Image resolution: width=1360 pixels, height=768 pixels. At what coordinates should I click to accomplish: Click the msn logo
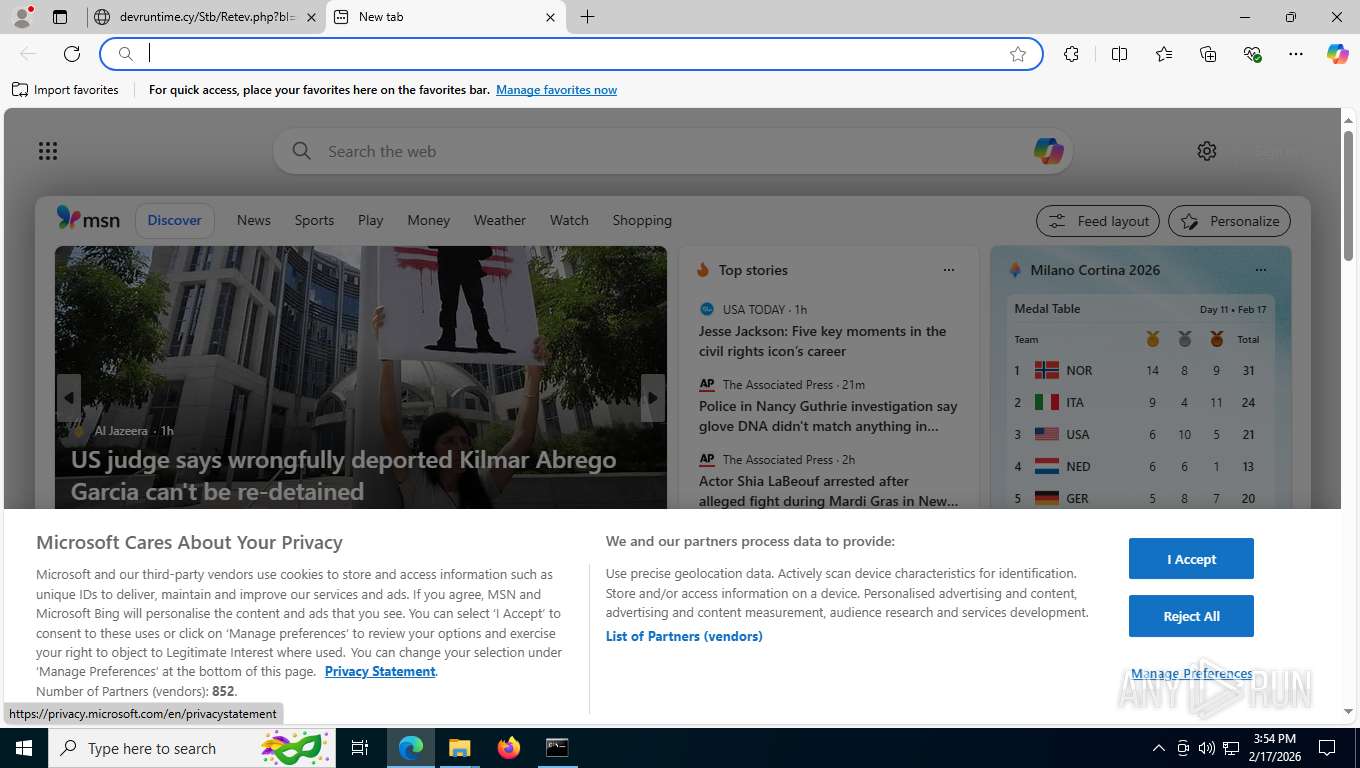(x=88, y=219)
